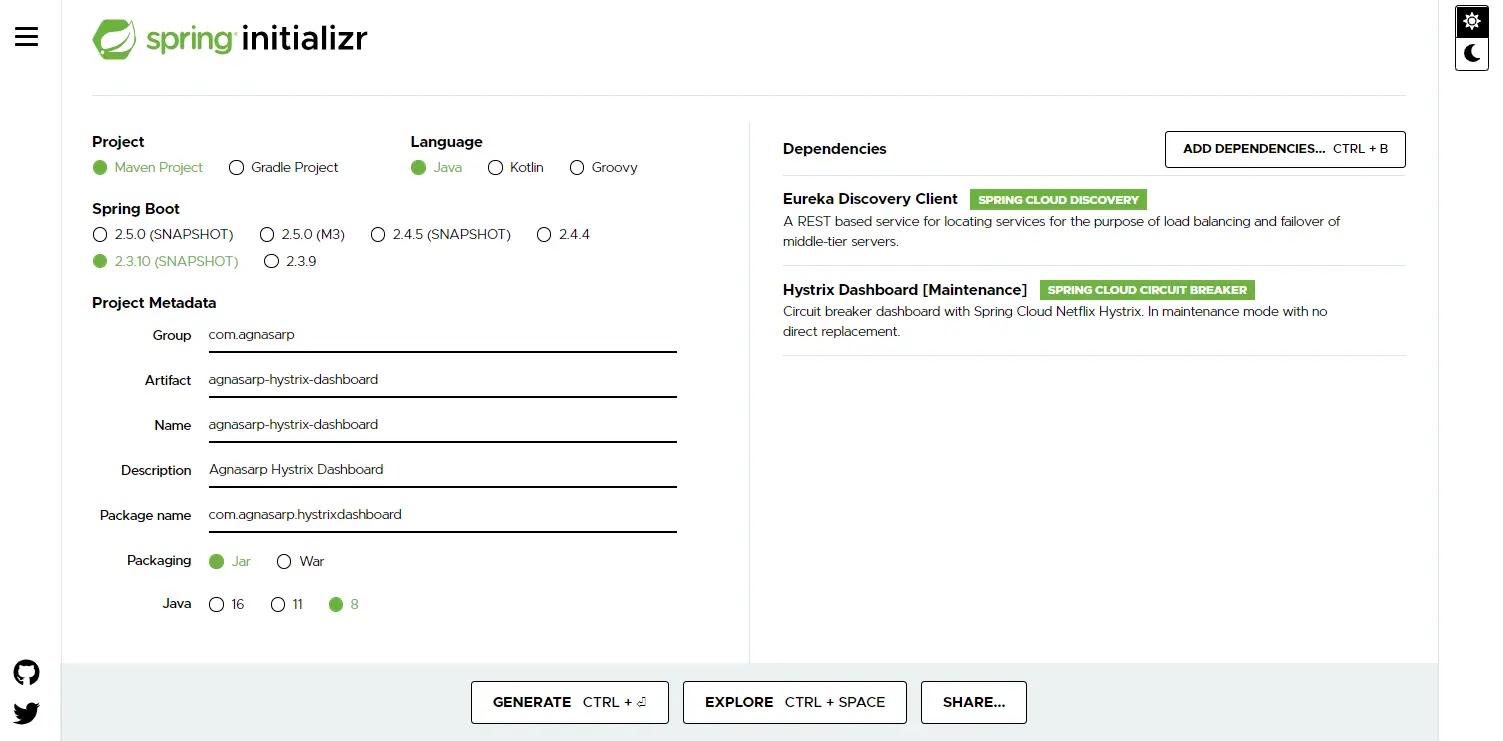Click the SHARE button
Viewport: 1503px width, 741px height.
click(x=974, y=702)
